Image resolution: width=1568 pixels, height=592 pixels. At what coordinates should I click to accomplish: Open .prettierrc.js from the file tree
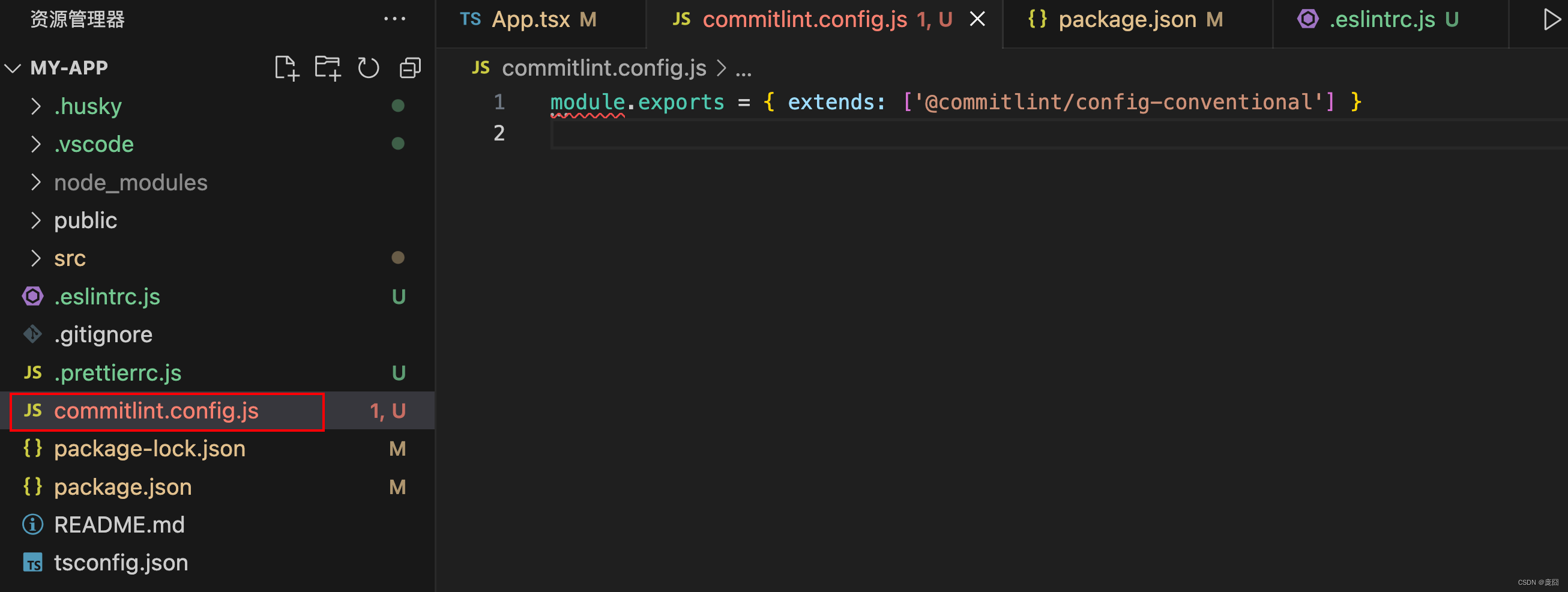click(x=217, y=373)
